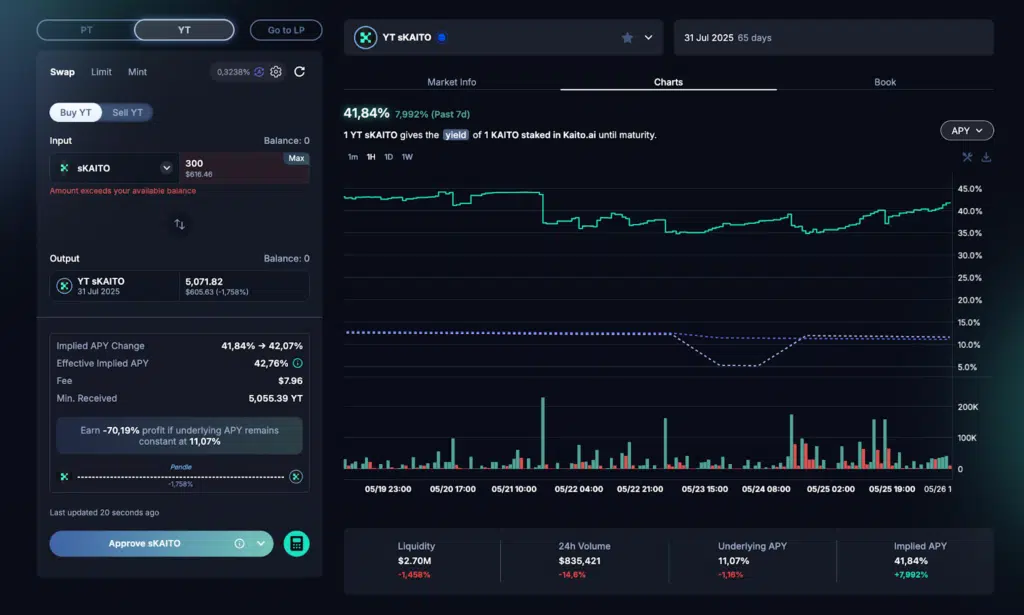Open the Swap tab
1024x615 pixels.
click(x=62, y=72)
